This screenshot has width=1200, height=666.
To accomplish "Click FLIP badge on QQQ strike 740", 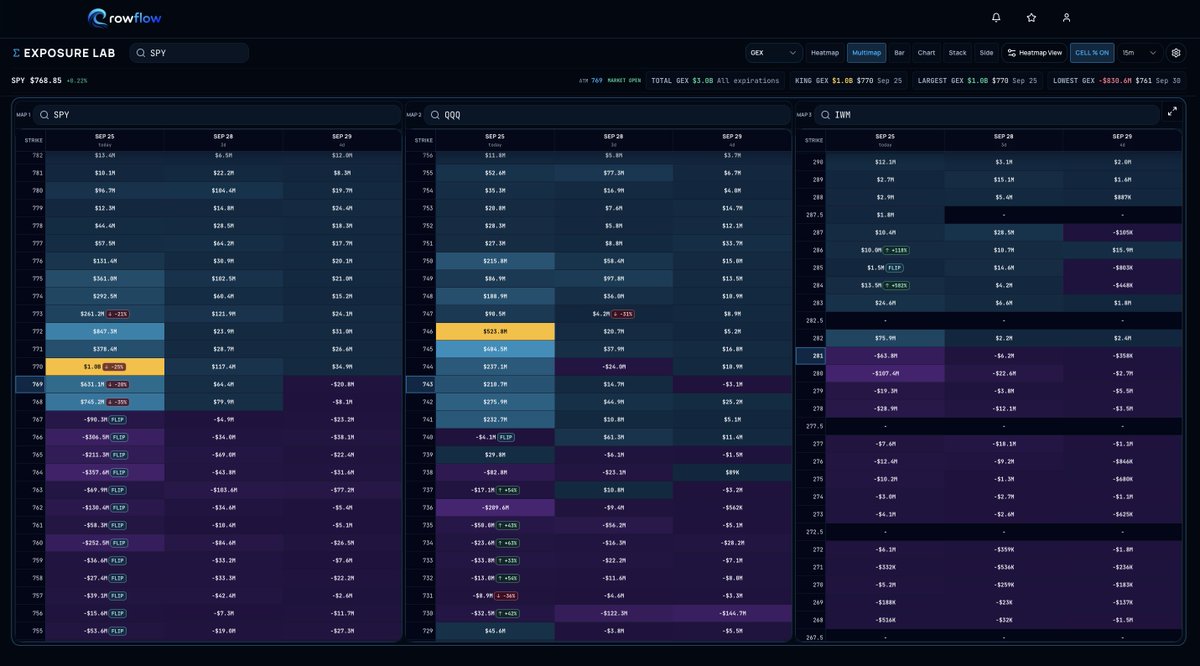I will (x=506, y=437).
